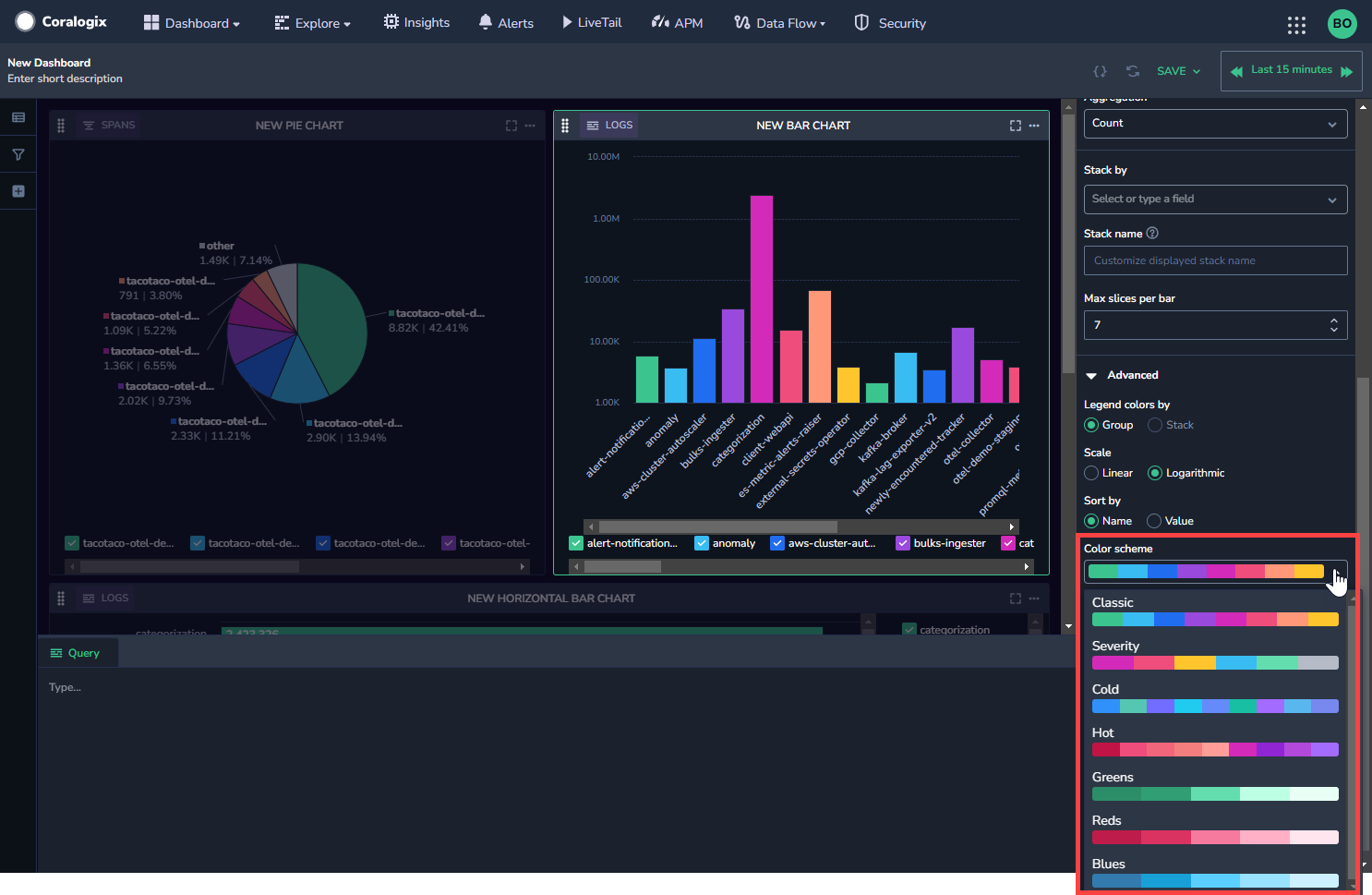Select the Cold color scheme option
This screenshot has height=895, width=1372.
click(x=1215, y=697)
